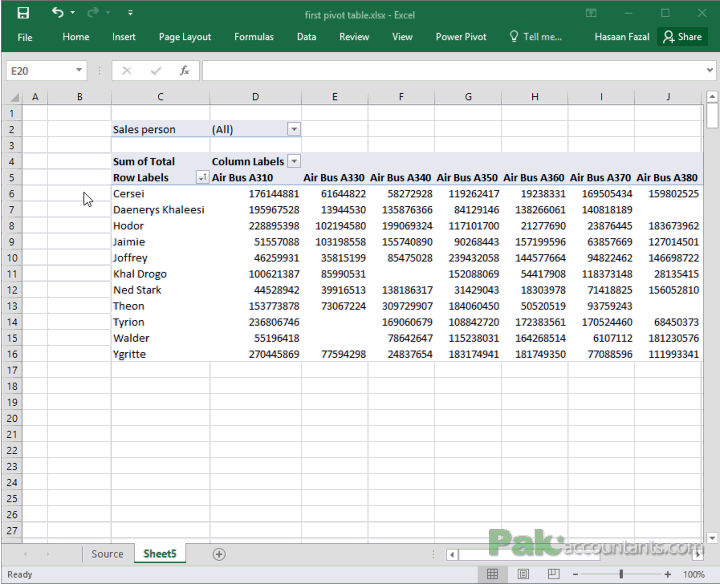Viewport: 720px width, 584px height.
Task: Click horizontal scrollbar left arrow
Action: point(452,554)
